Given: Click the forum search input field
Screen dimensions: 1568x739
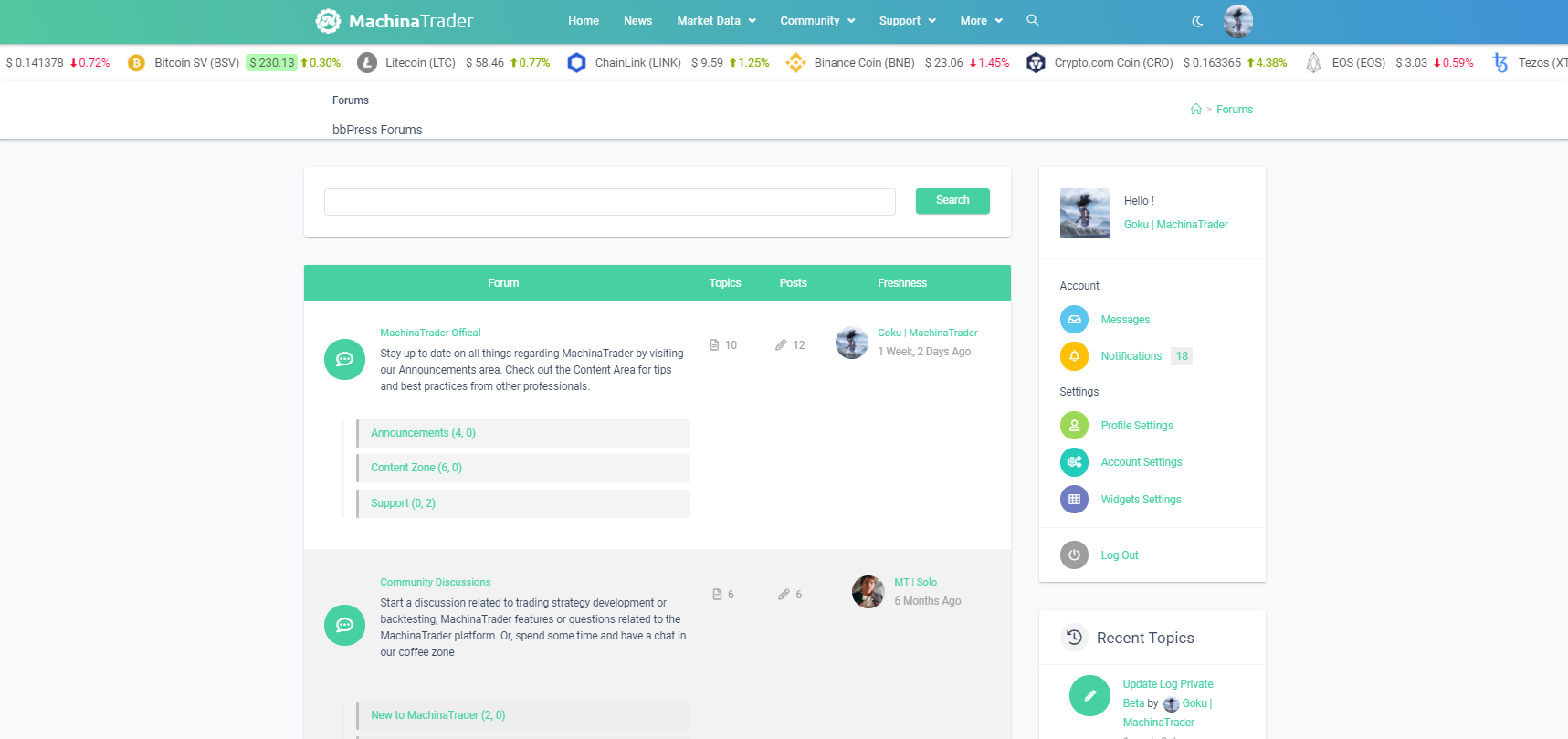Looking at the screenshot, I should coord(610,202).
